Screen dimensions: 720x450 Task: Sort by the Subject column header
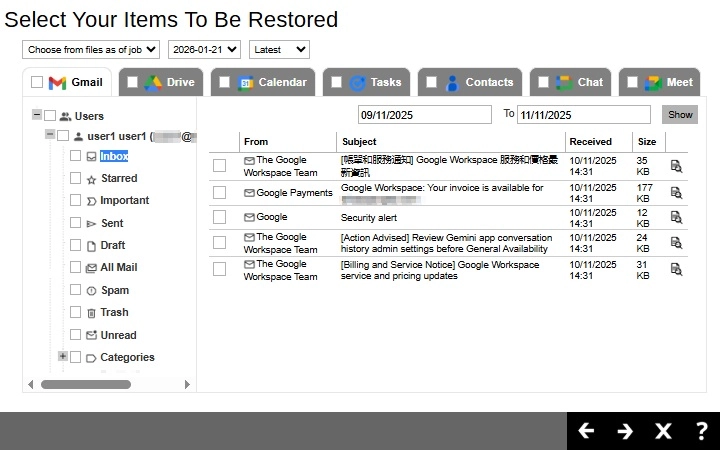359,142
